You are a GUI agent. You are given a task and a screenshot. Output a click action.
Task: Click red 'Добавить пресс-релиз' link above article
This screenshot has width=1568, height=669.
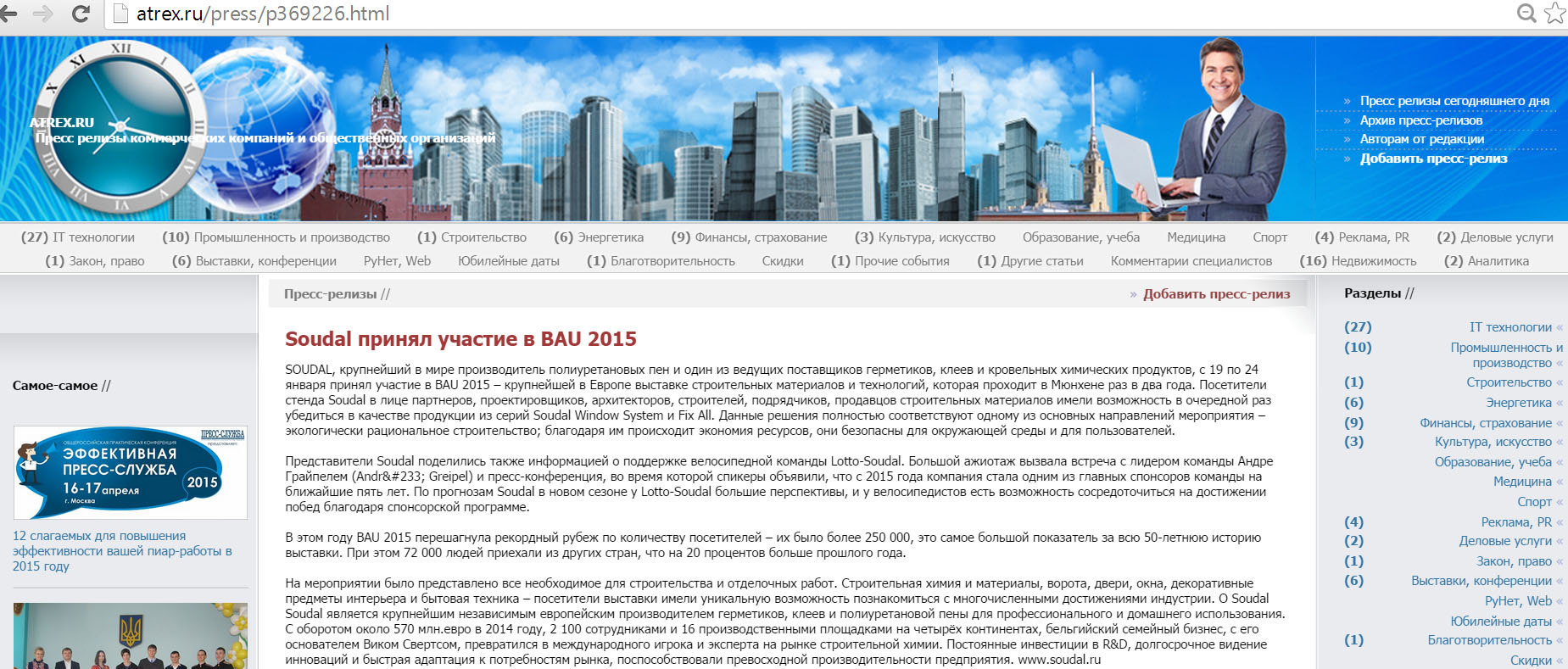click(1216, 294)
